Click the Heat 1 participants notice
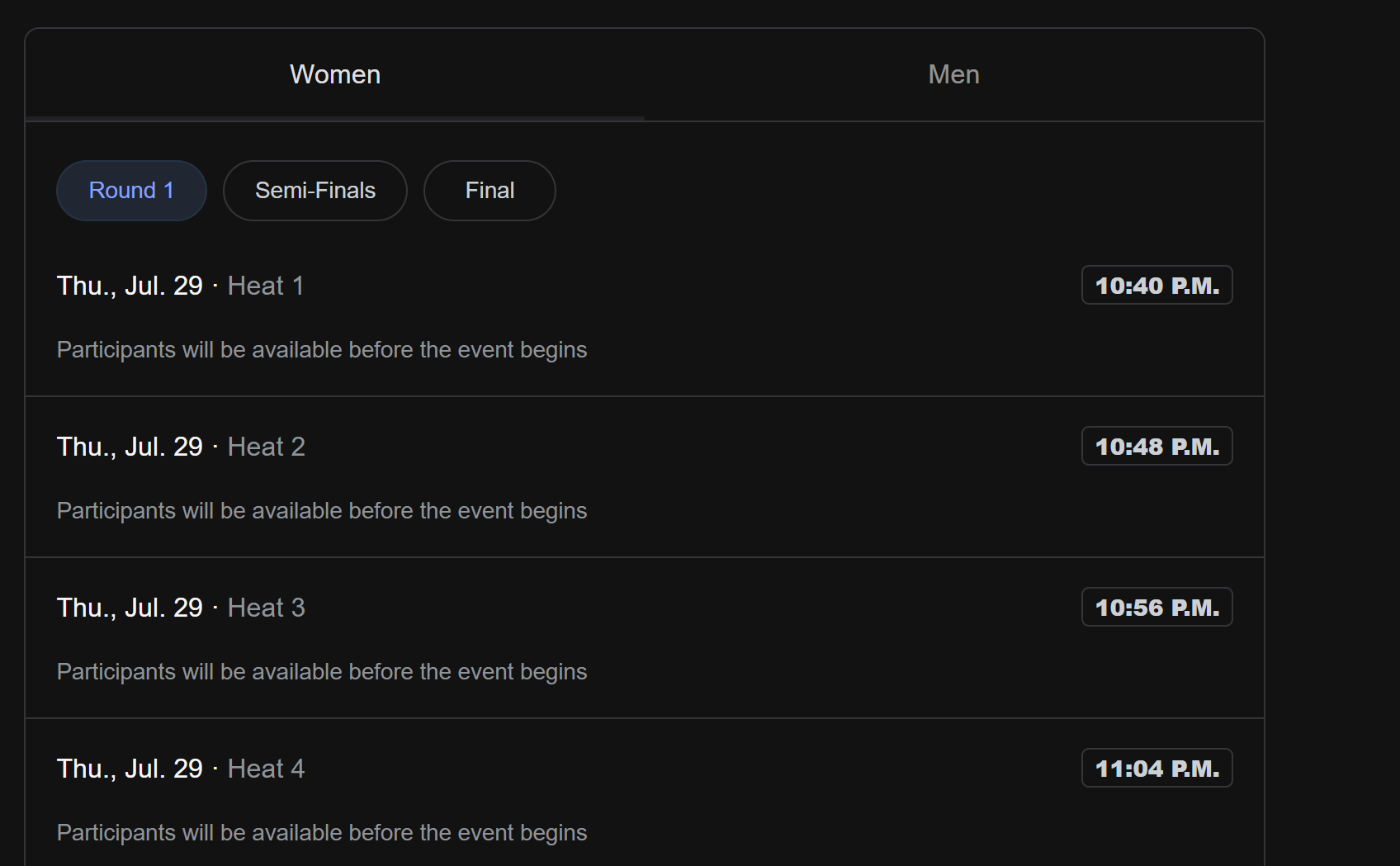This screenshot has height=866, width=1400. pos(322,350)
